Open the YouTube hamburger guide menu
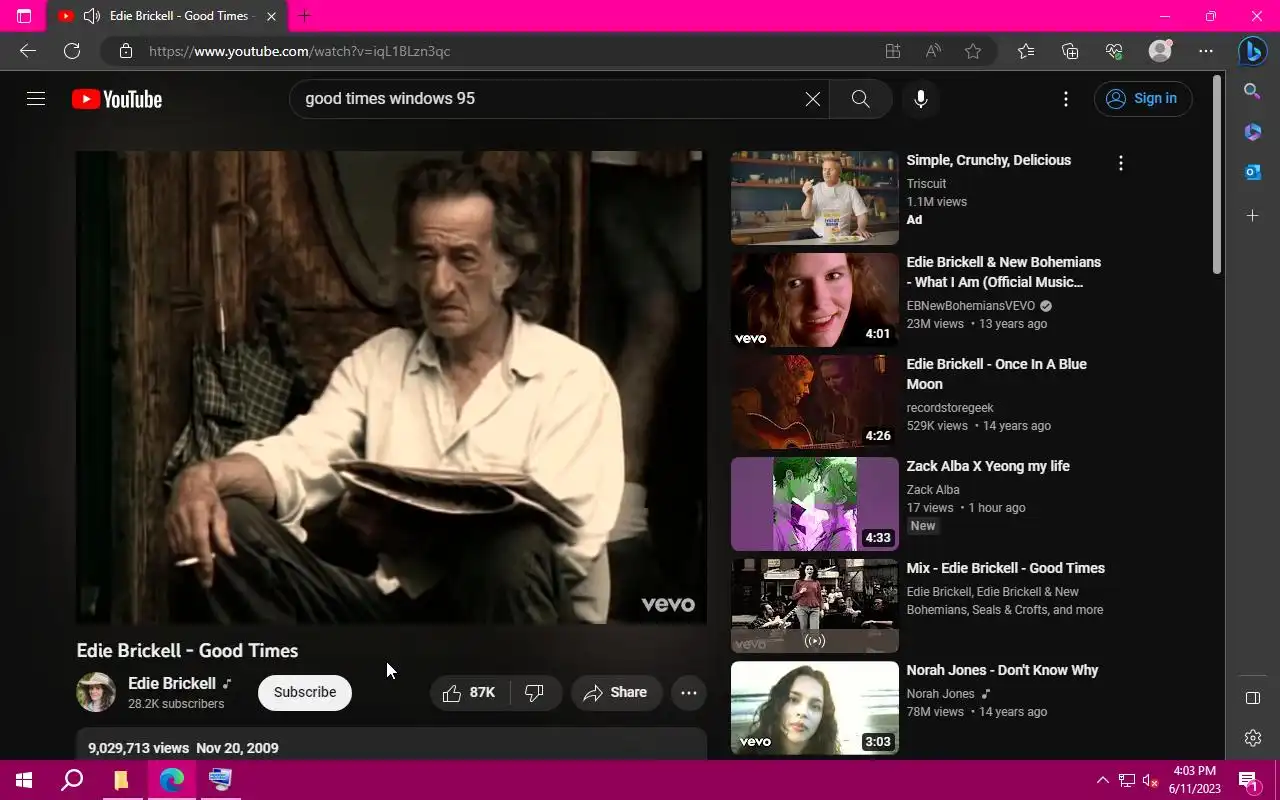This screenshot has height=800, width=1280. [x=36, y=99]
